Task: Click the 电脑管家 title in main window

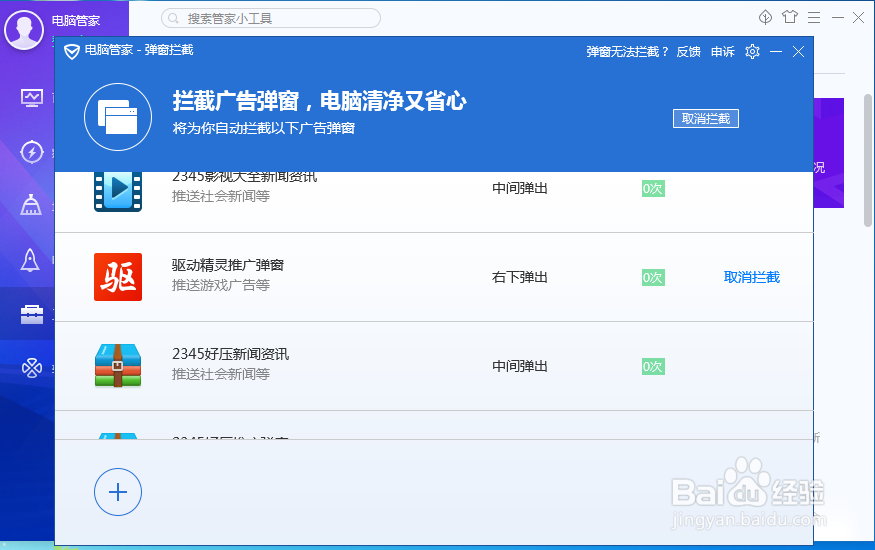Action: (75, 21)
